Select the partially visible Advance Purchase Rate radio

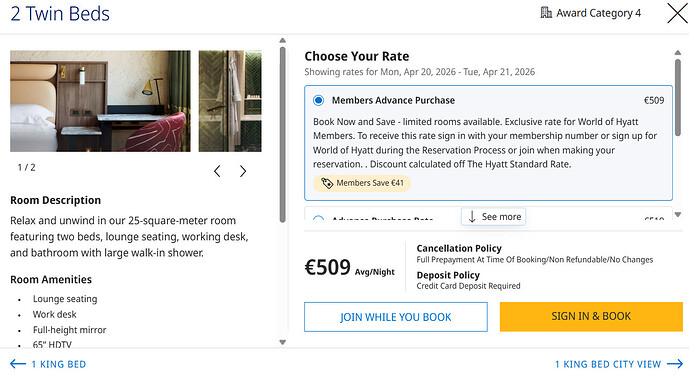(319, 218)
